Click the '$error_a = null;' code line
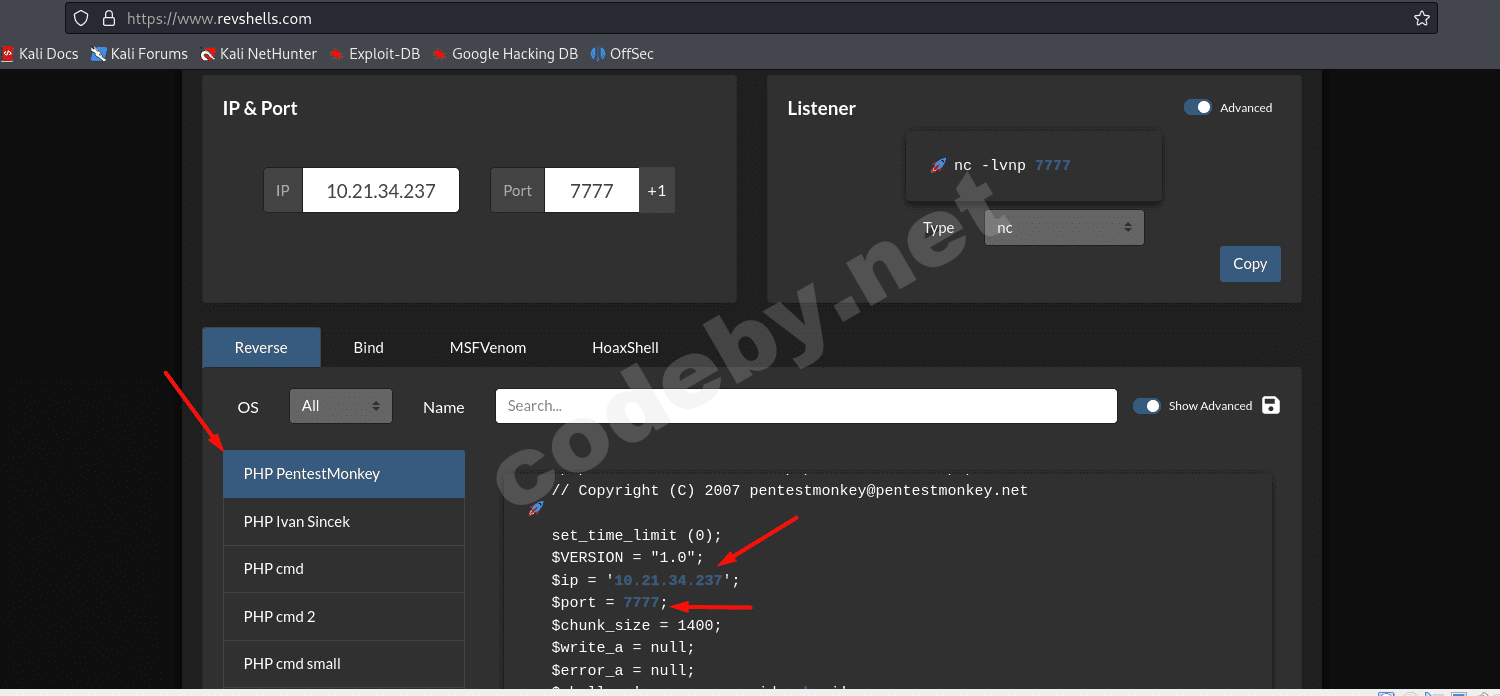The image size is (1500, 696). point(623,670)
